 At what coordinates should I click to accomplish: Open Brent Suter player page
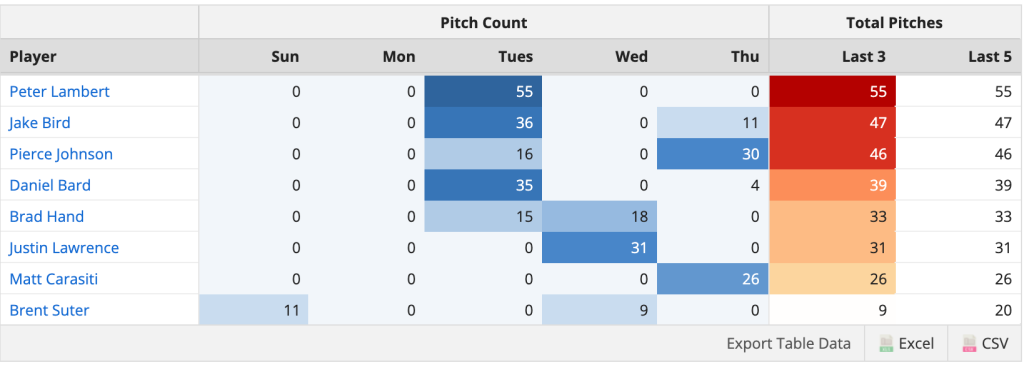(x=49, y=311)
